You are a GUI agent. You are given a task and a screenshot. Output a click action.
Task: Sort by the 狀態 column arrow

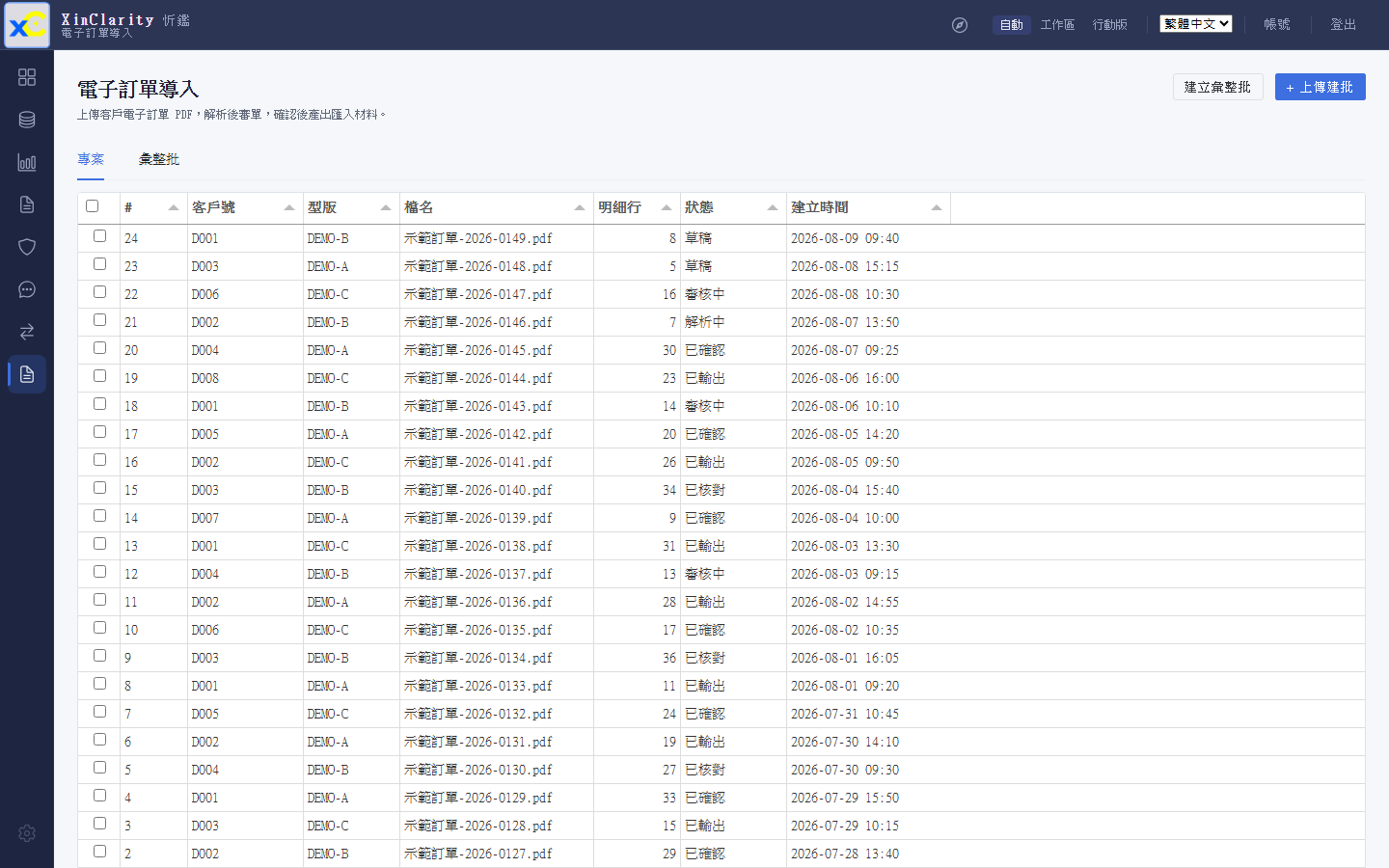(773, 207)
